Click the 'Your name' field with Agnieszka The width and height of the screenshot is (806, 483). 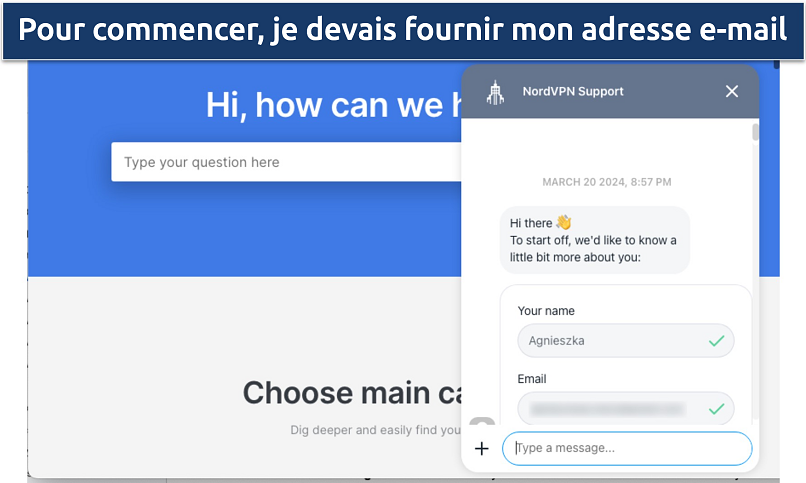[610, 341]
